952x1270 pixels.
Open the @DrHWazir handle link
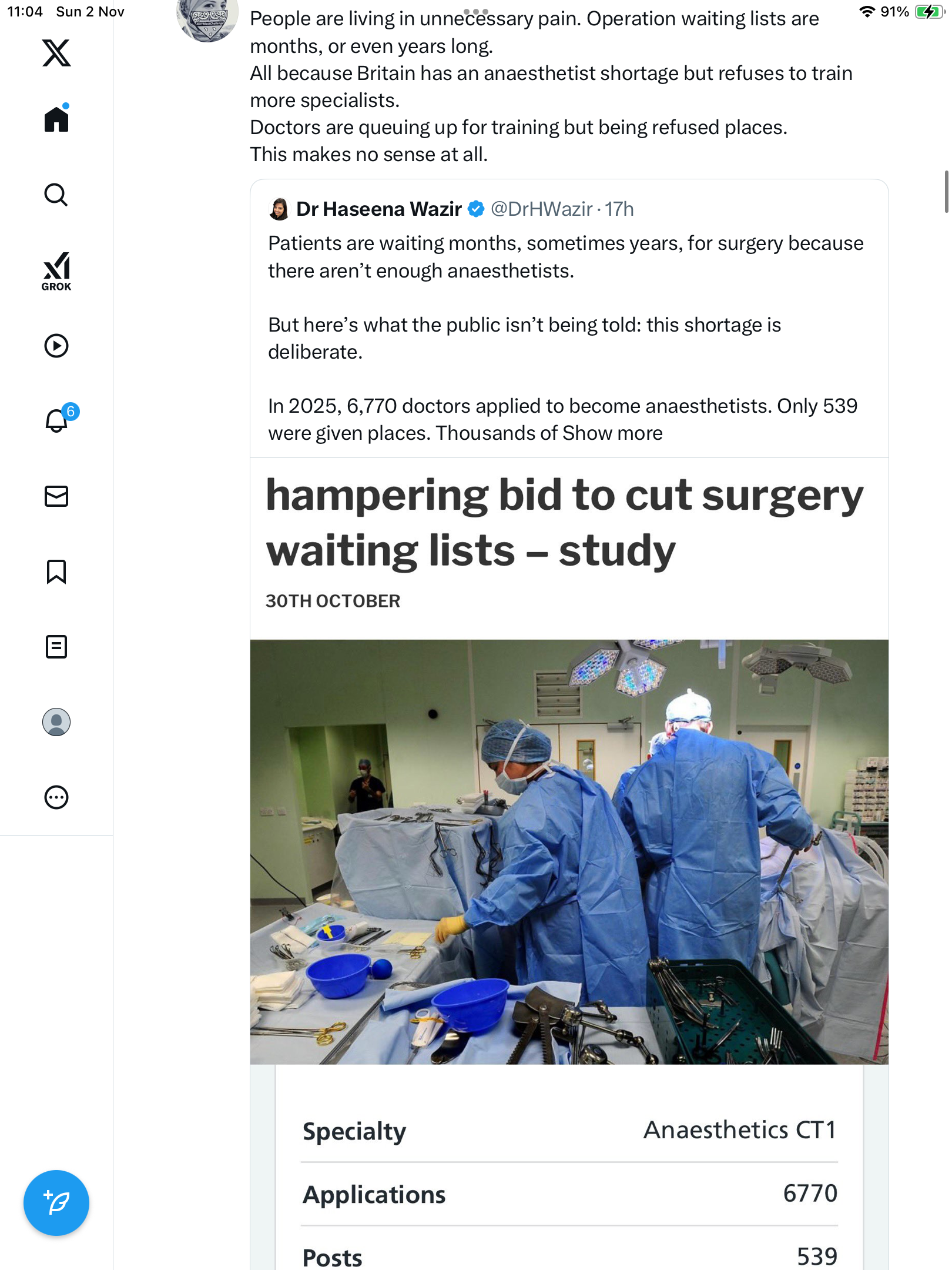[541, 209]
